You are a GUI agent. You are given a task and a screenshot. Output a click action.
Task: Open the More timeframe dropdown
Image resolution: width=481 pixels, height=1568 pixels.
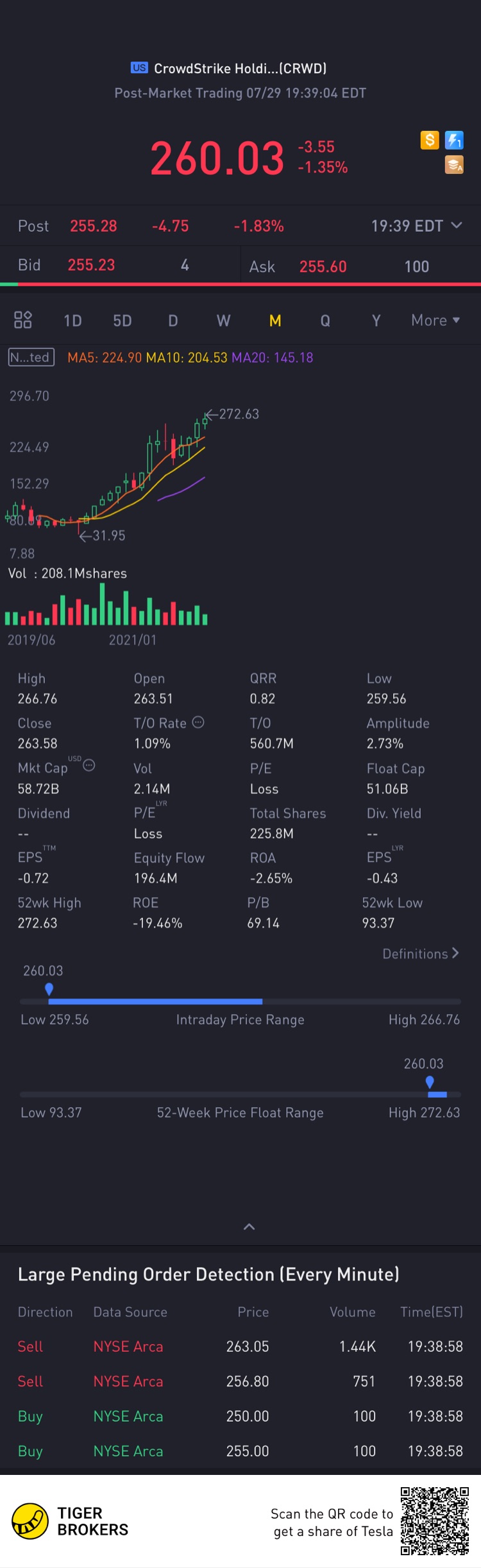pos(435,320)
